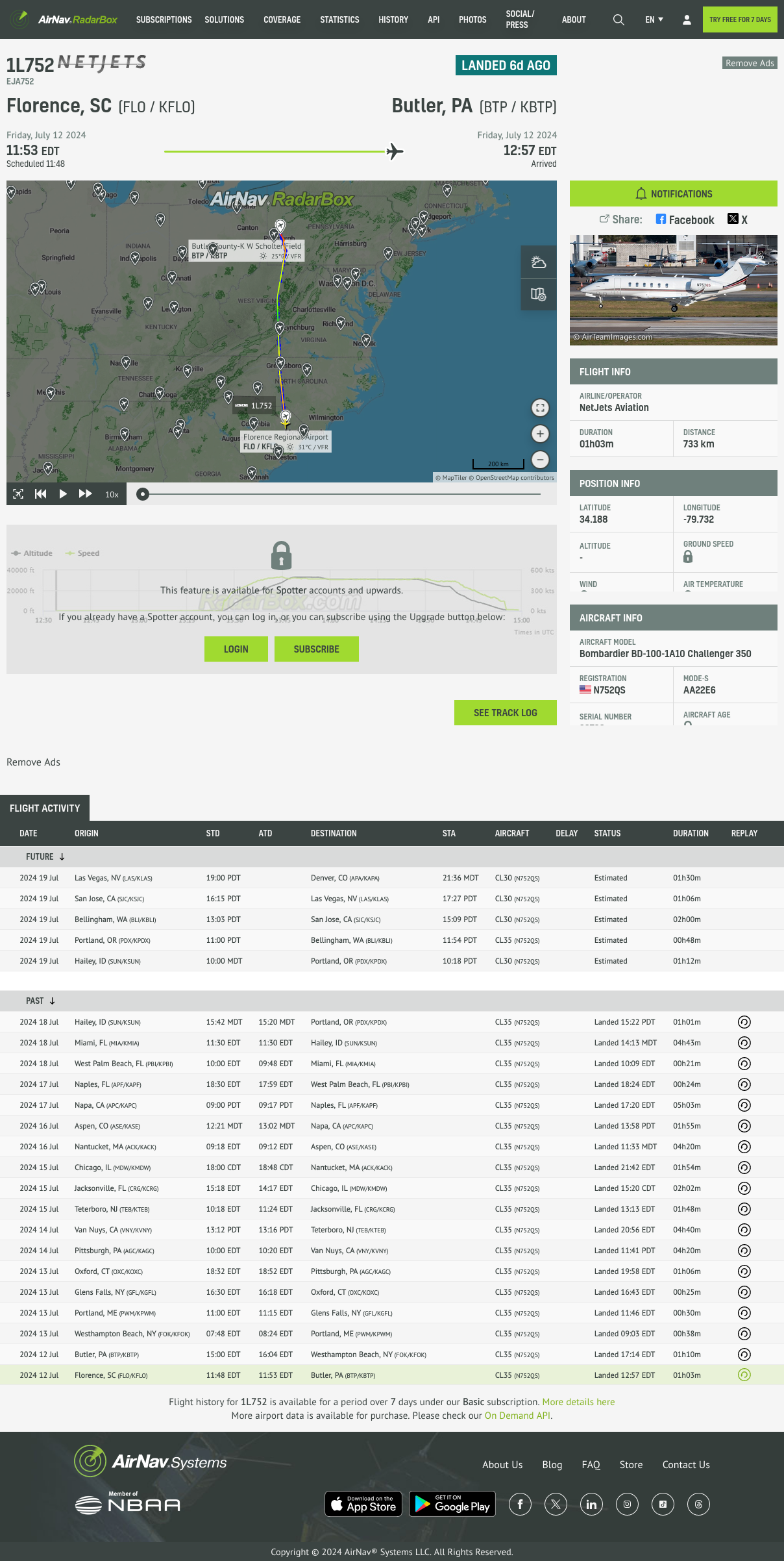Image resolution: width=784 pixels, height=1561 pixels.
Task: Replay the 14 Jul Van Nuys to Teterboro flight
Action: (x=744, y=1230)
